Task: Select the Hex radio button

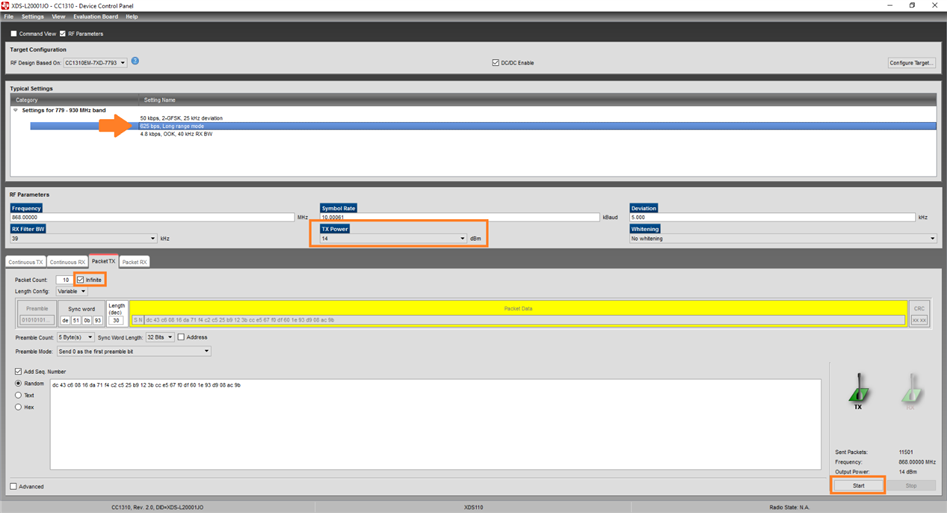Action: [x=18, y=407]
